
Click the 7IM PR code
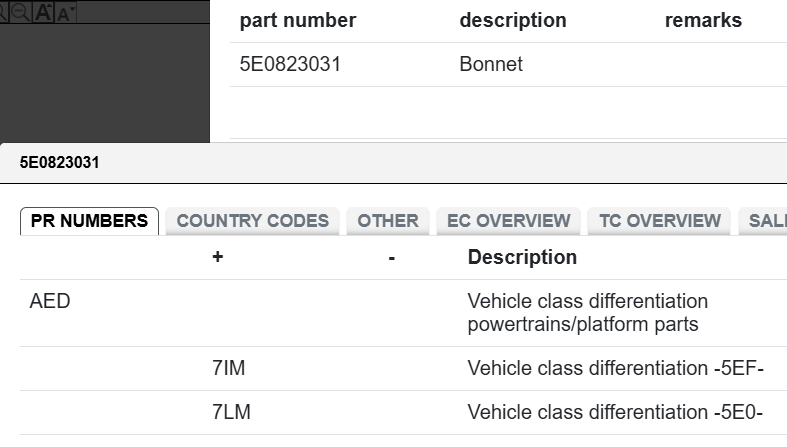tap(228, 368)
